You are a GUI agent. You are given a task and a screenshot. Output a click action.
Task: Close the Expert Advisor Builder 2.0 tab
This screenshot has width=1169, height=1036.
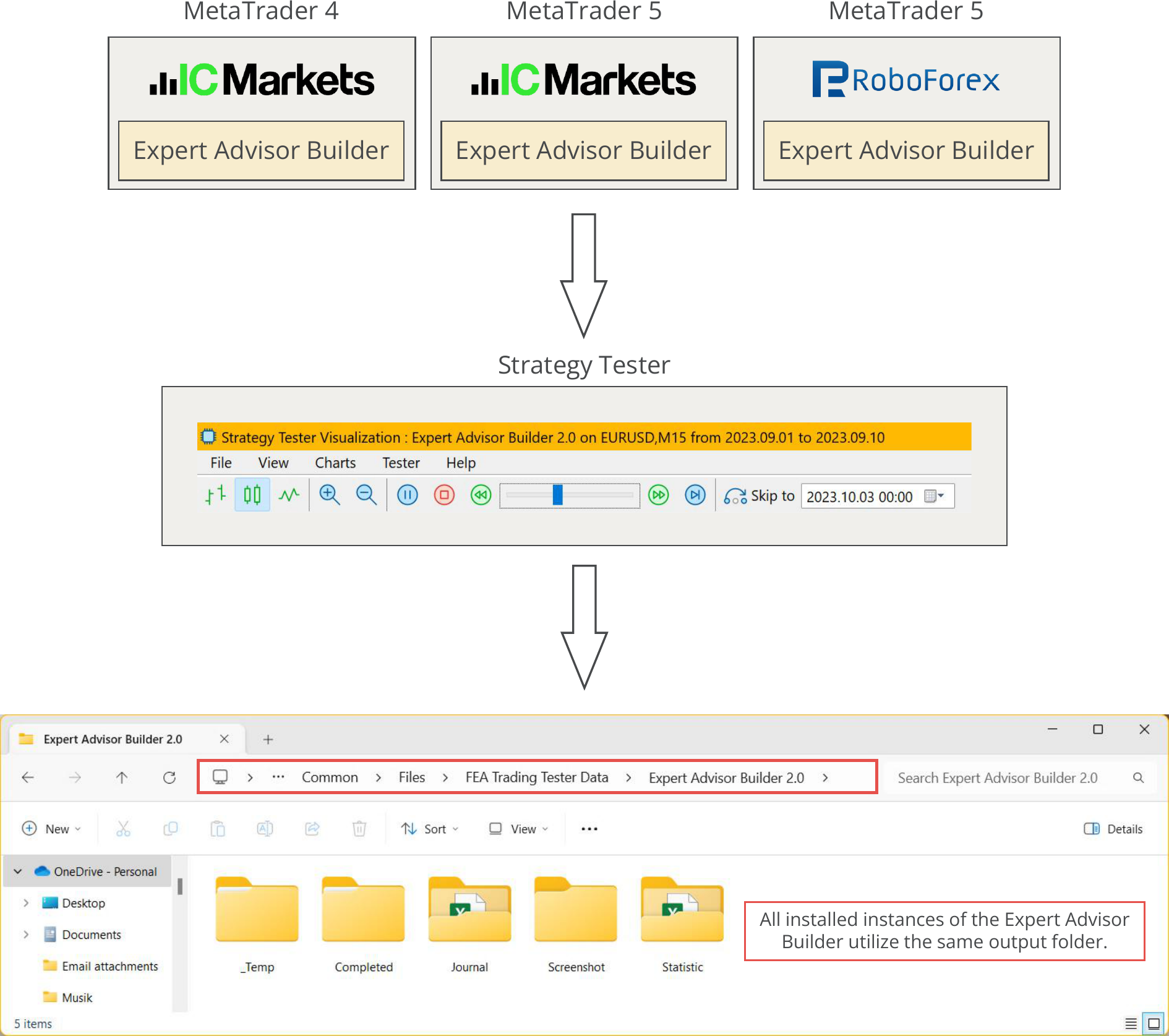225,739
